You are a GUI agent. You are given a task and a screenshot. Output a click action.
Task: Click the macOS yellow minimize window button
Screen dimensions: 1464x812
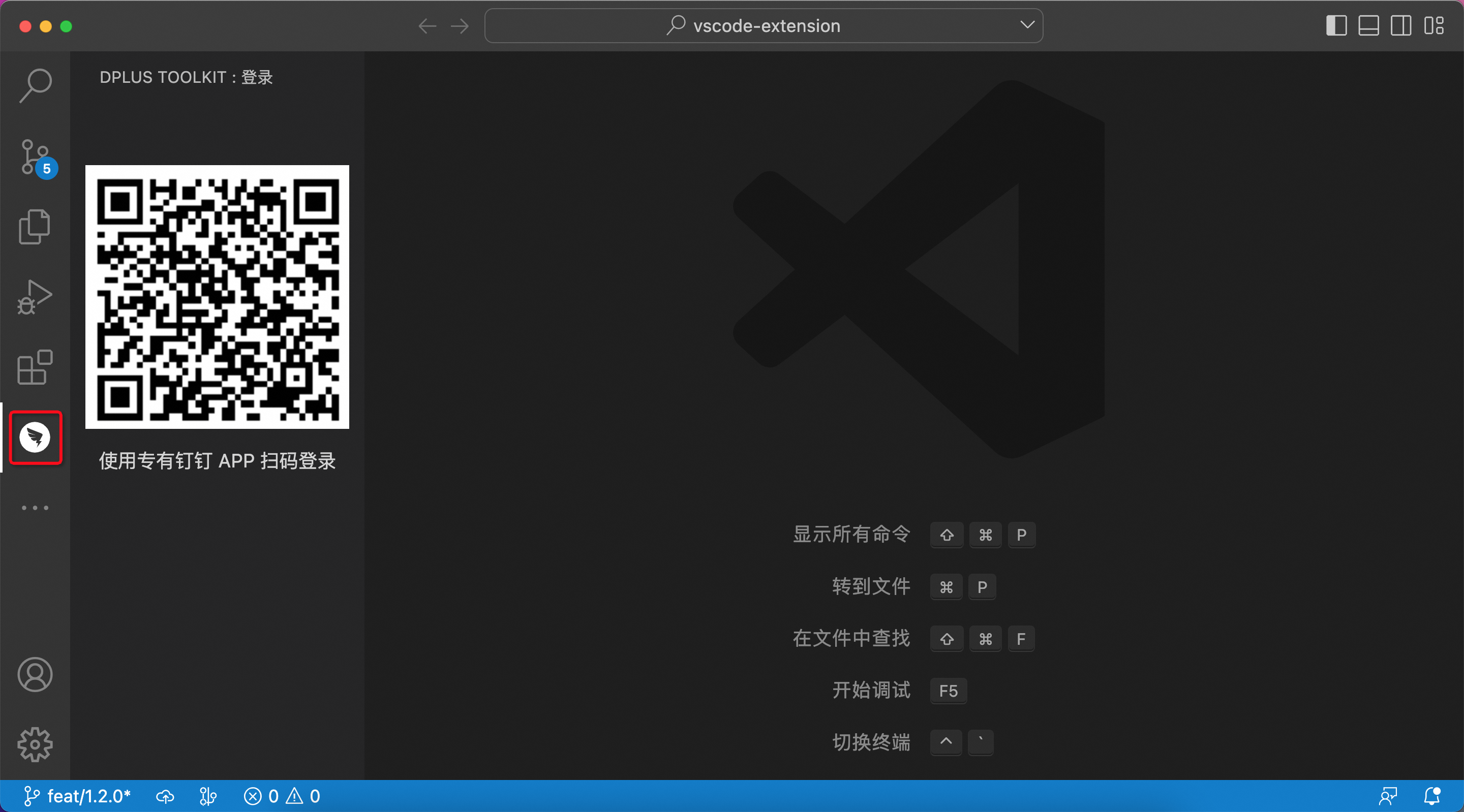click(45, 26)
